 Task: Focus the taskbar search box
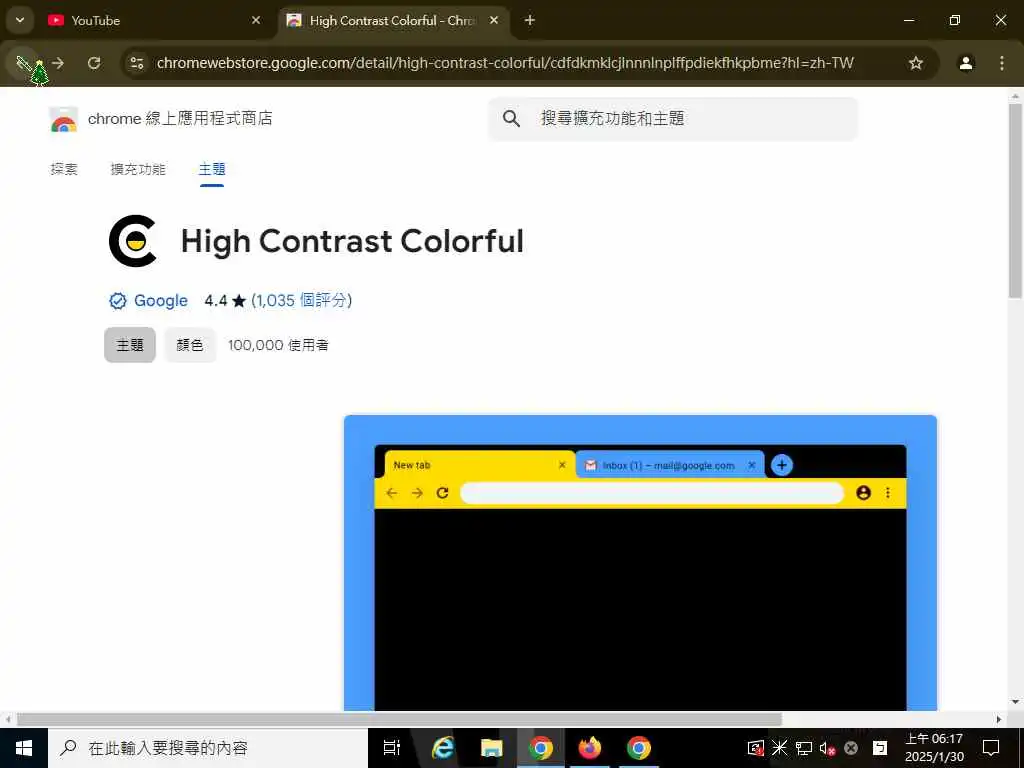pos(208,748)
